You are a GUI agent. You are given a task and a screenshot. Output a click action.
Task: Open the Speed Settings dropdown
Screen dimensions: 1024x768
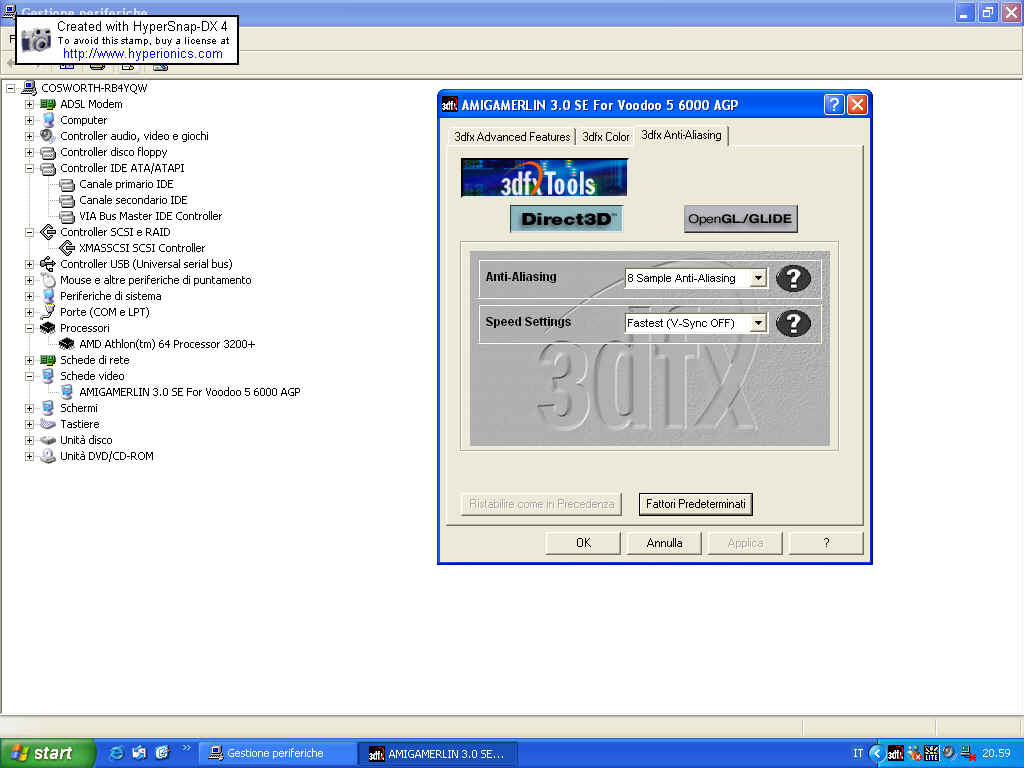[x=758, y=323]
